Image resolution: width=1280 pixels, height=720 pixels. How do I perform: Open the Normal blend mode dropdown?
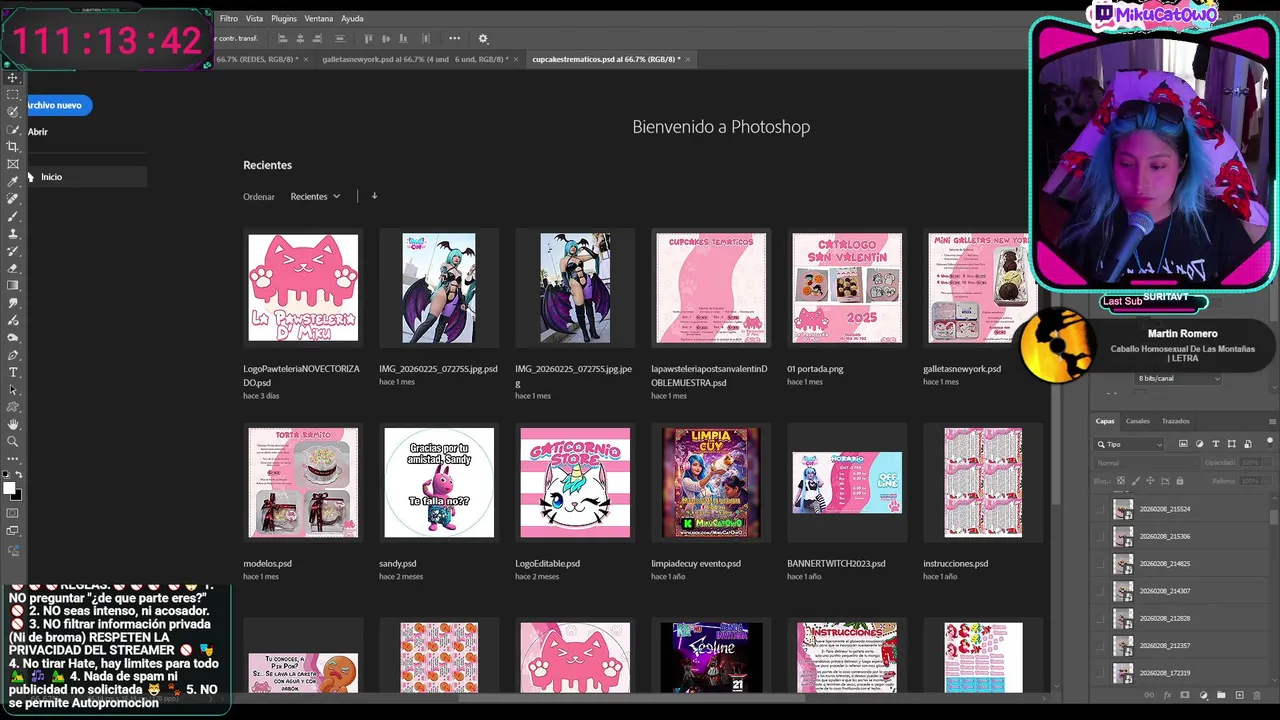coord(1147,463)
